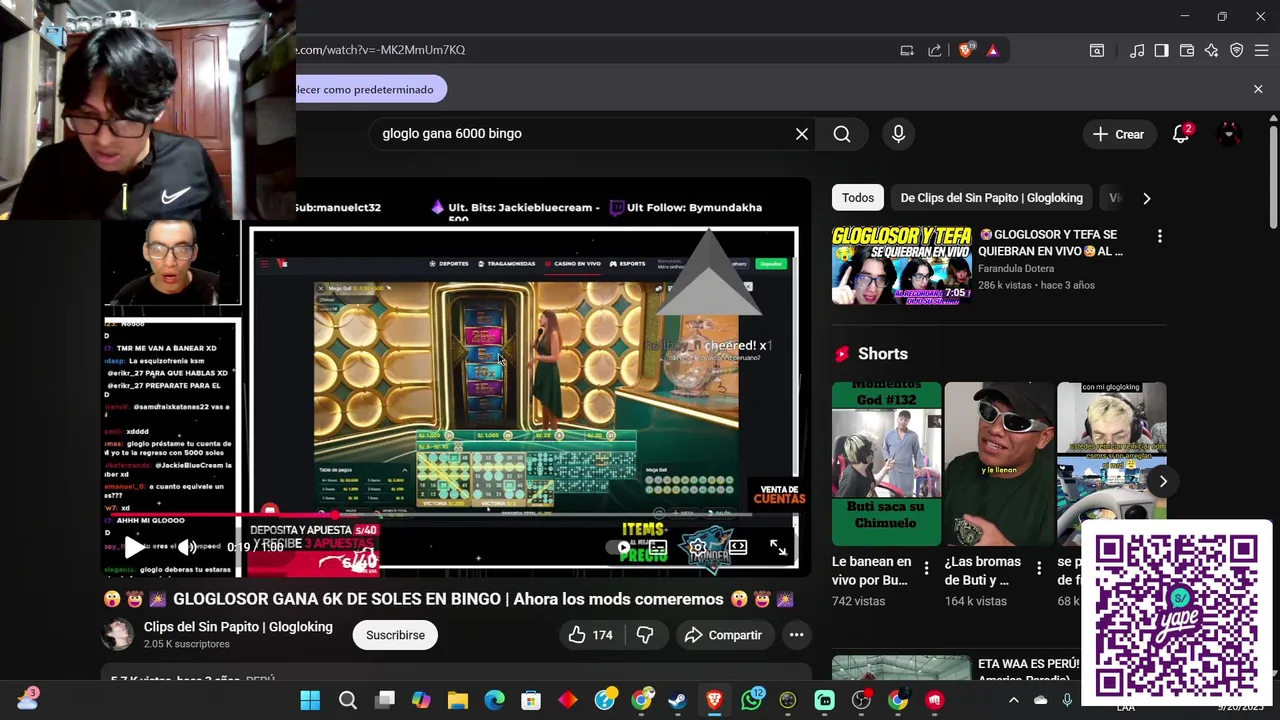Subscribe with the Suscribirse button
The width and height of the screenshot is (1280, 720).
click(395, 635)
